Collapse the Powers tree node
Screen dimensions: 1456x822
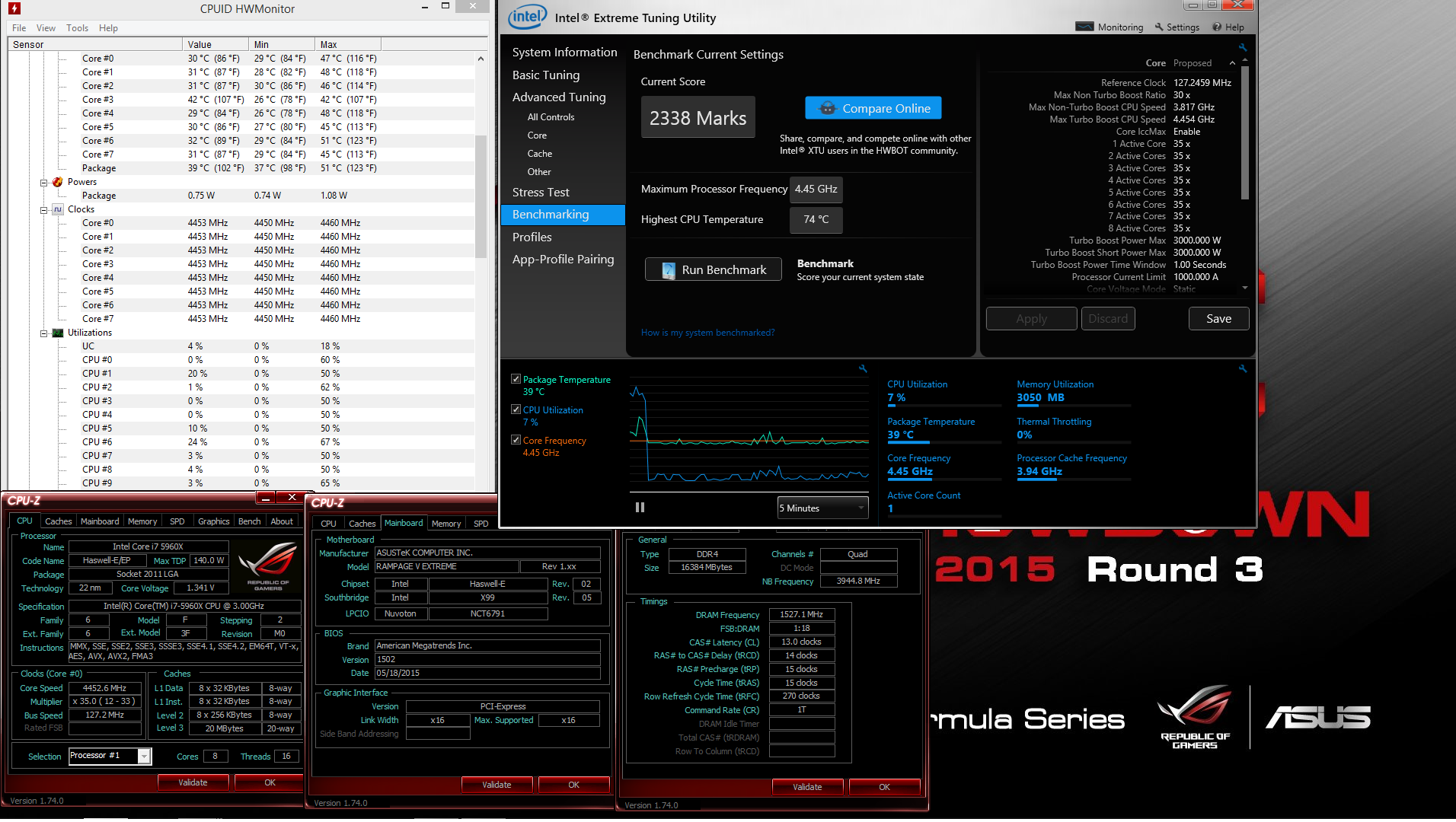pyautogui.click(x=44, y=183)
